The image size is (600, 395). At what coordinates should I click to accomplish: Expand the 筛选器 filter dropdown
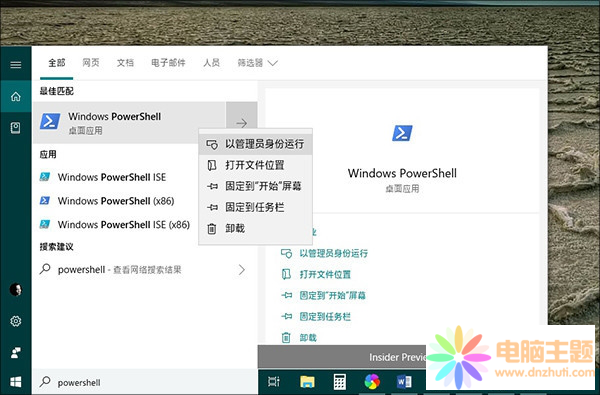tap(257, 63)
